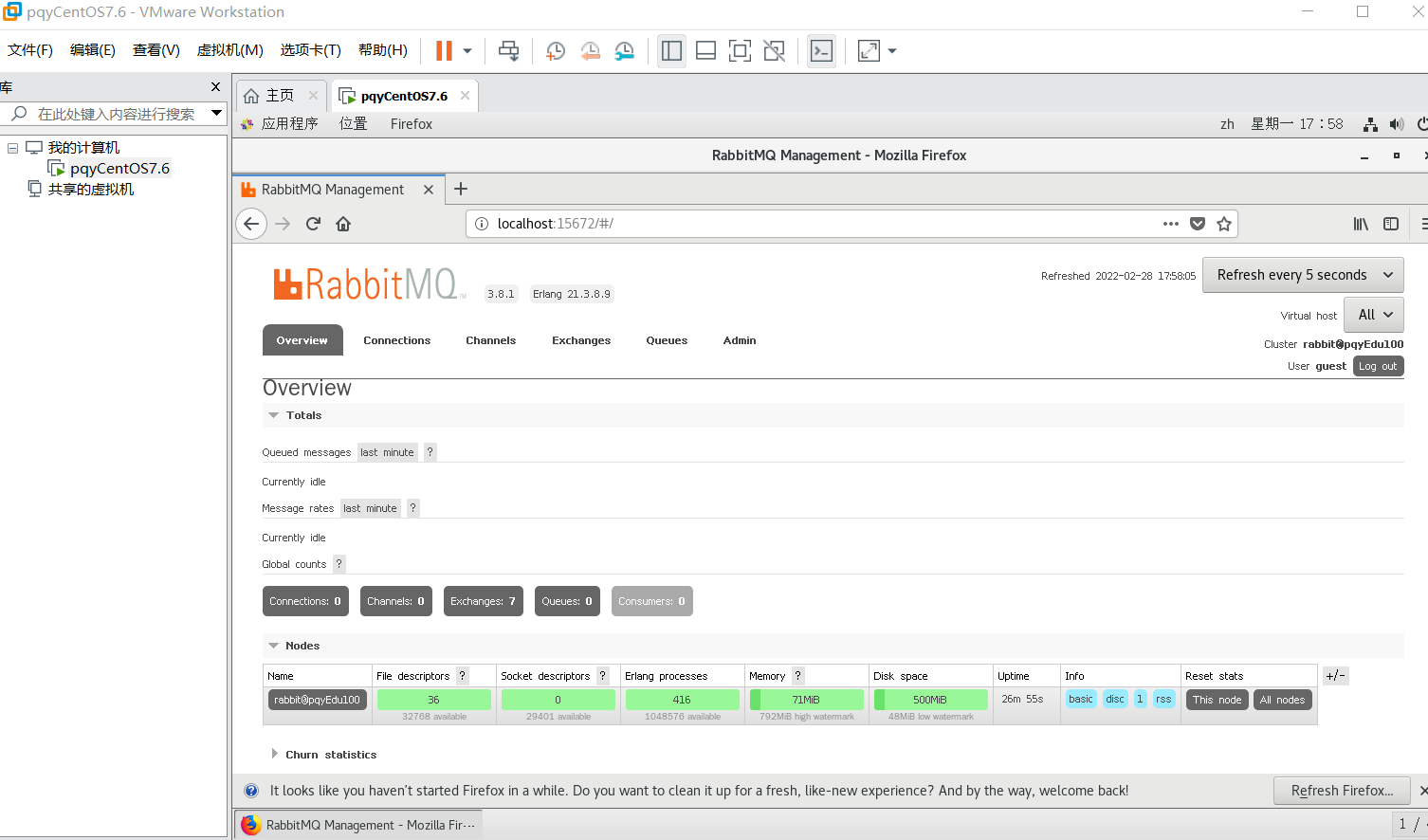Screen dimensions: 1428x840
Task: Switch to the Admin tab
Action: [x=740, y=340]
